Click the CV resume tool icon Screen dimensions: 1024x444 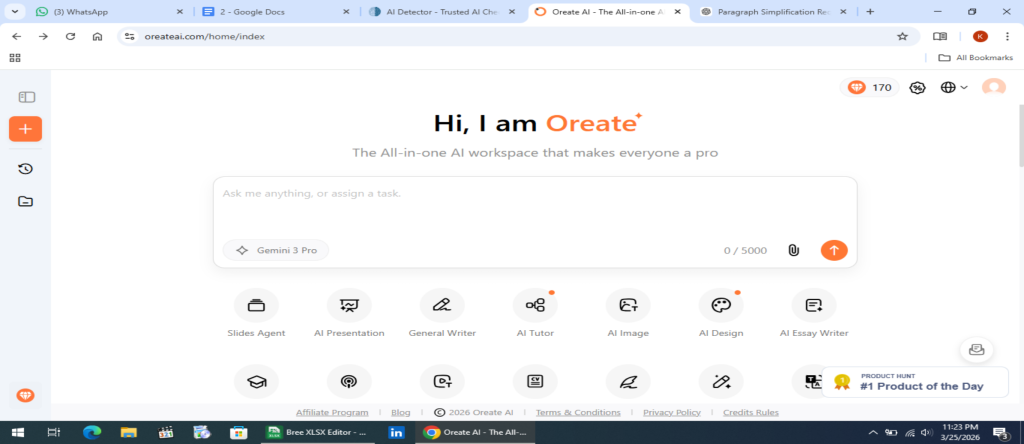pos(535,382)
